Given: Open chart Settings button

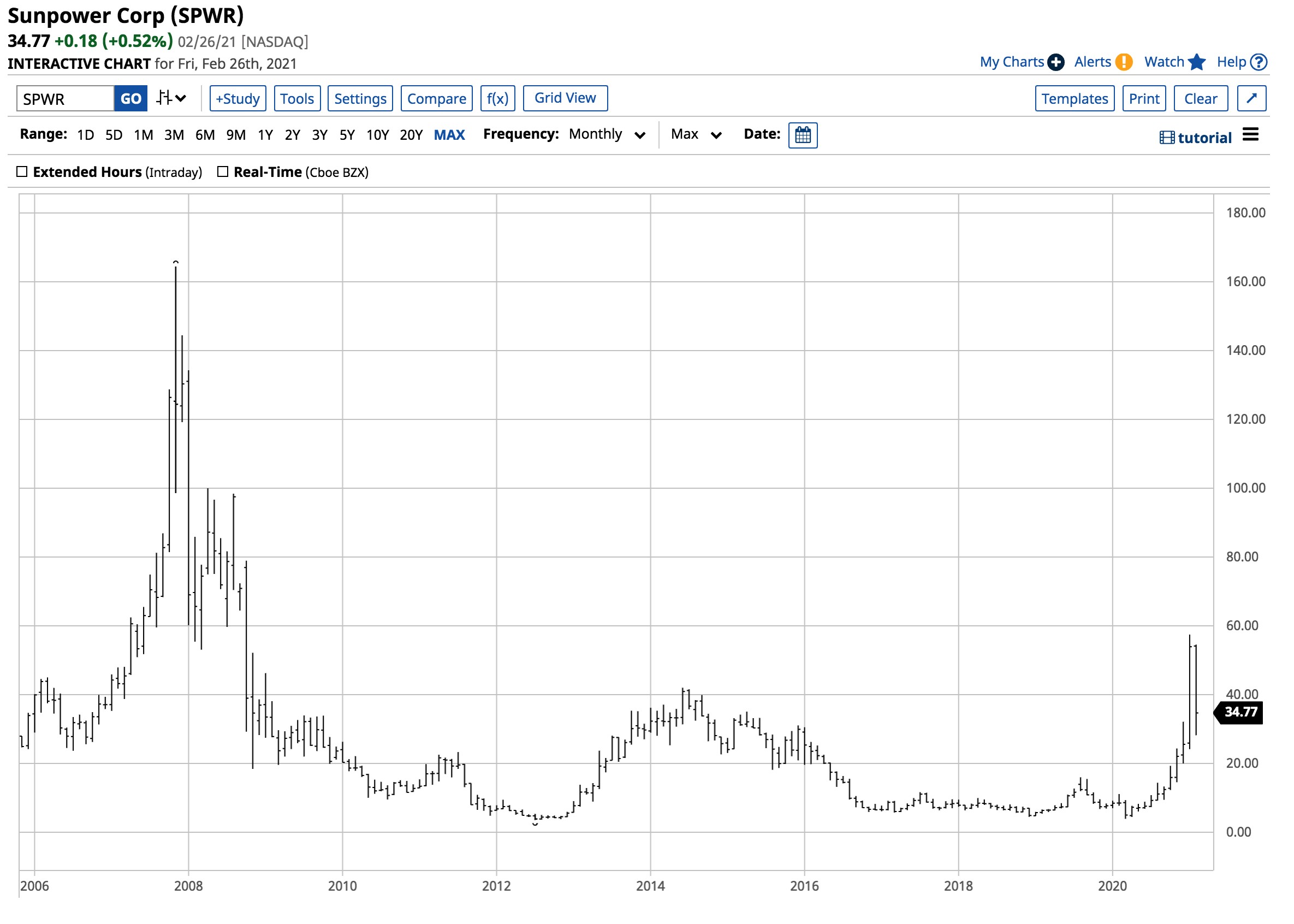Looking at the screenshot, I should [359, 98].
